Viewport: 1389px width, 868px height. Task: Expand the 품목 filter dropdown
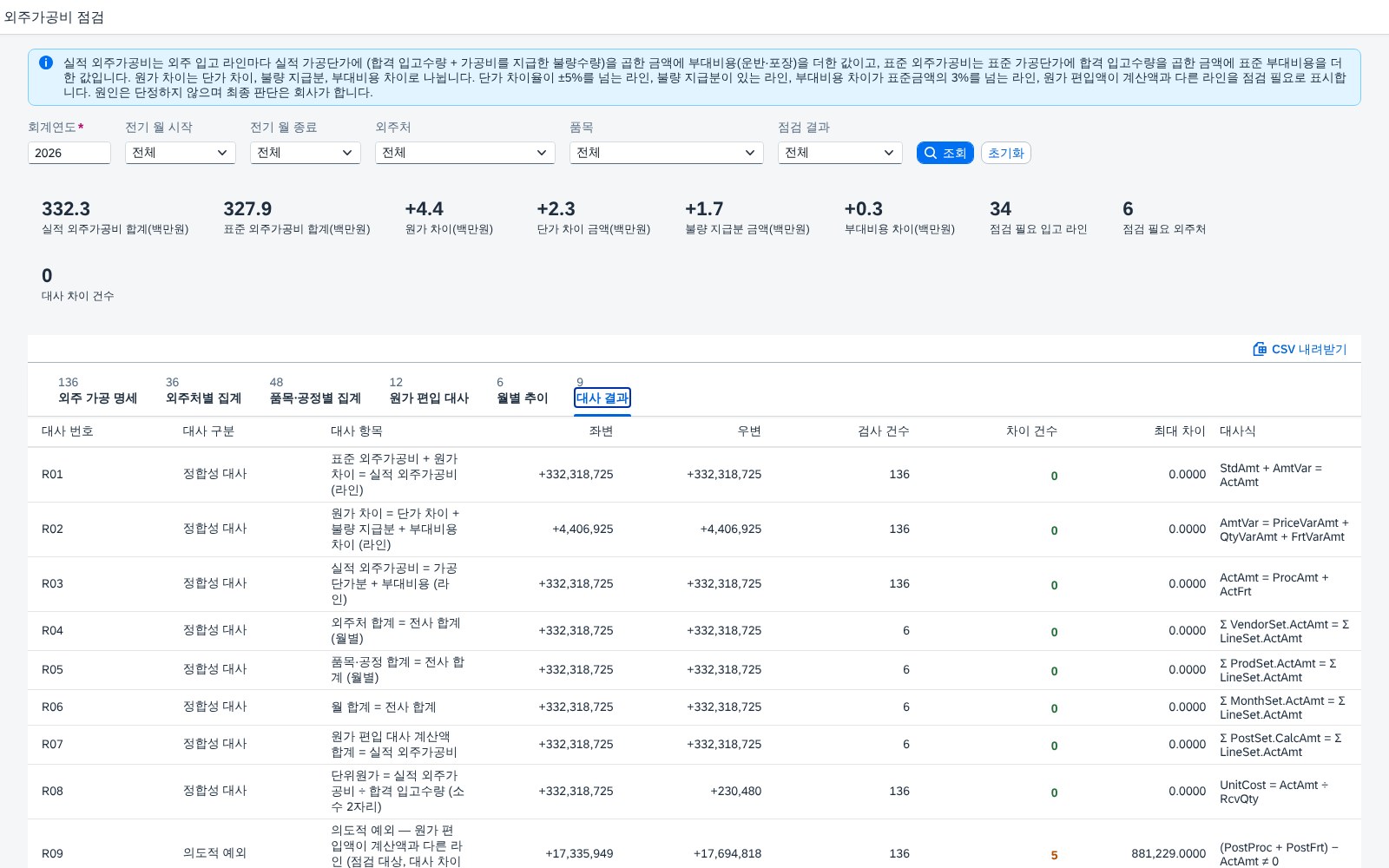(x=667, y=153)
